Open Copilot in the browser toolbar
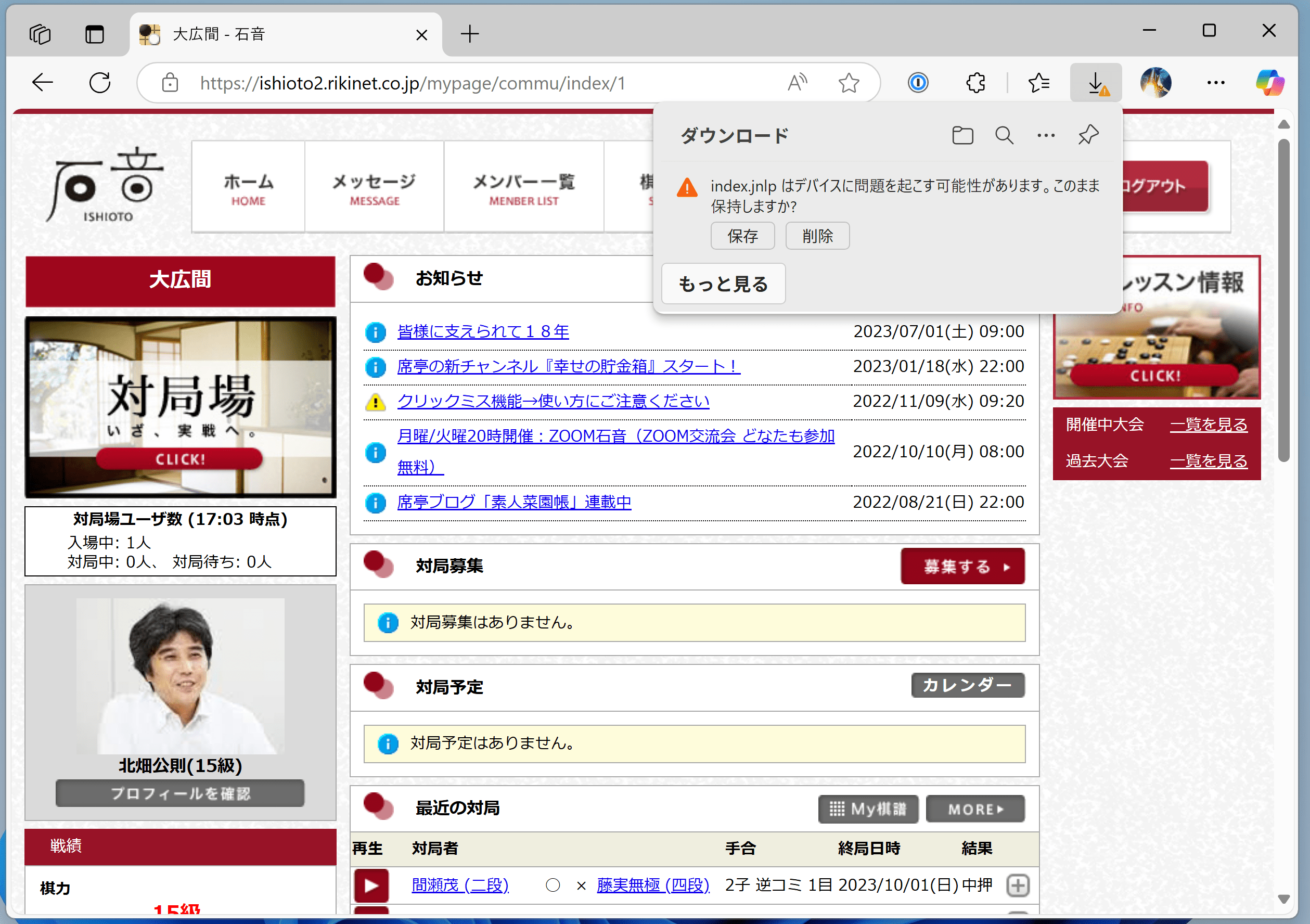The width and height of the screenshot is (1310, 924). coord(1269,82)
